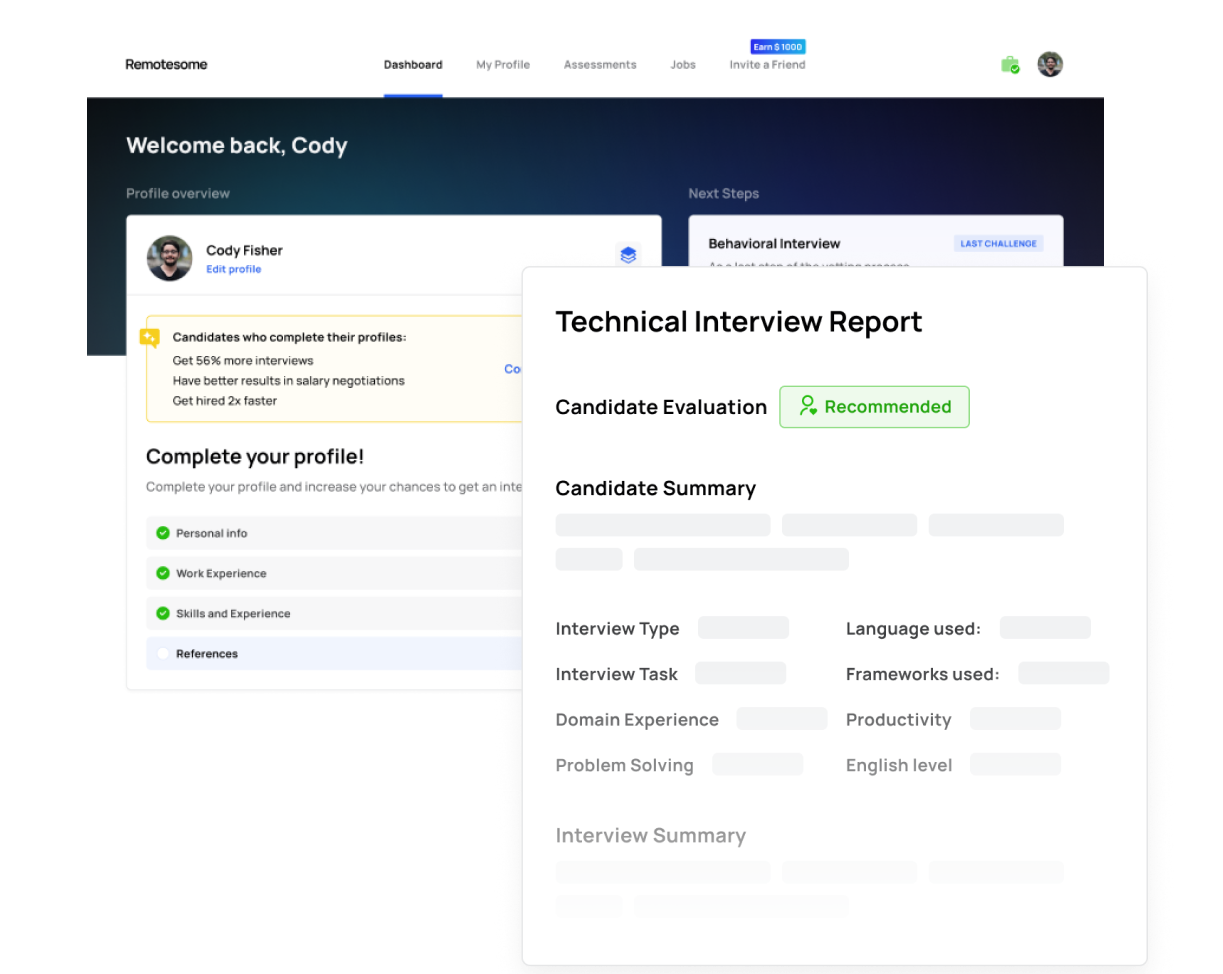Click the stacked layers icon in profile card
Screen dimensions: 1223x974
(628, 255)
